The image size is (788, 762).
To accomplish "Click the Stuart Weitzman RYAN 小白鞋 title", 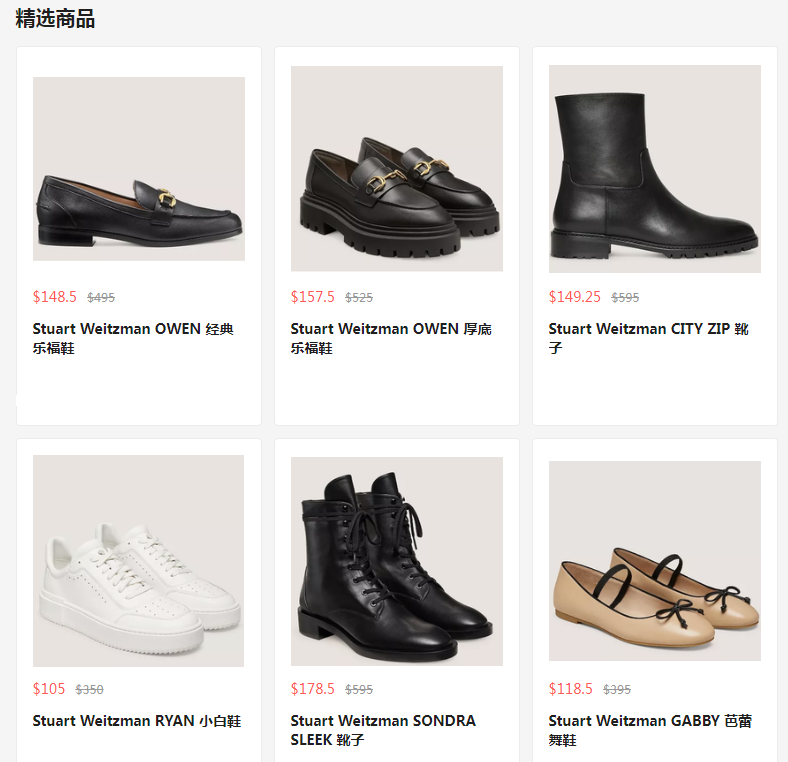I will tap(137, 721).
